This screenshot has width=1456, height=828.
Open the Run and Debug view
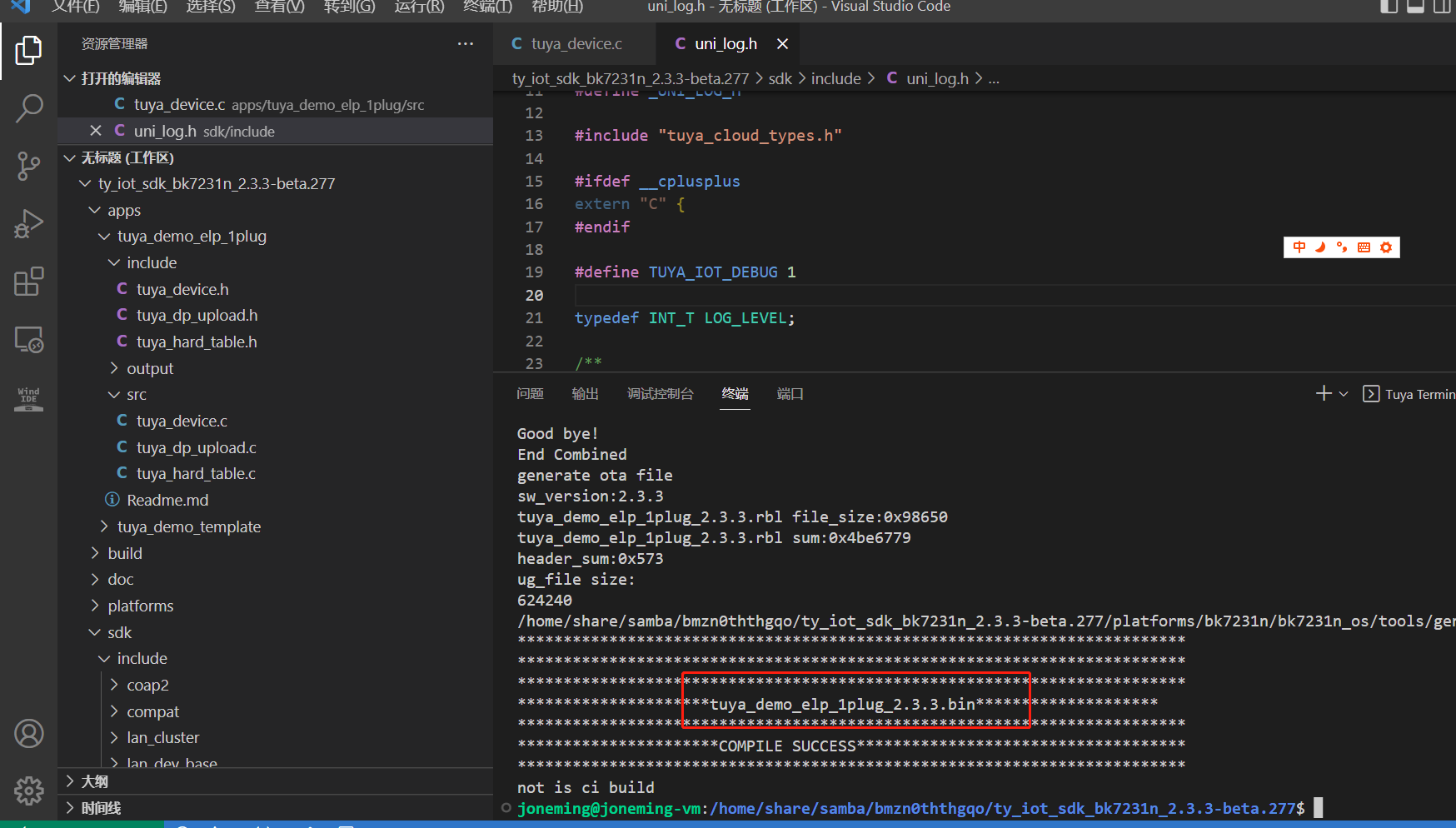pyautogui.click(x=28, y=224)
